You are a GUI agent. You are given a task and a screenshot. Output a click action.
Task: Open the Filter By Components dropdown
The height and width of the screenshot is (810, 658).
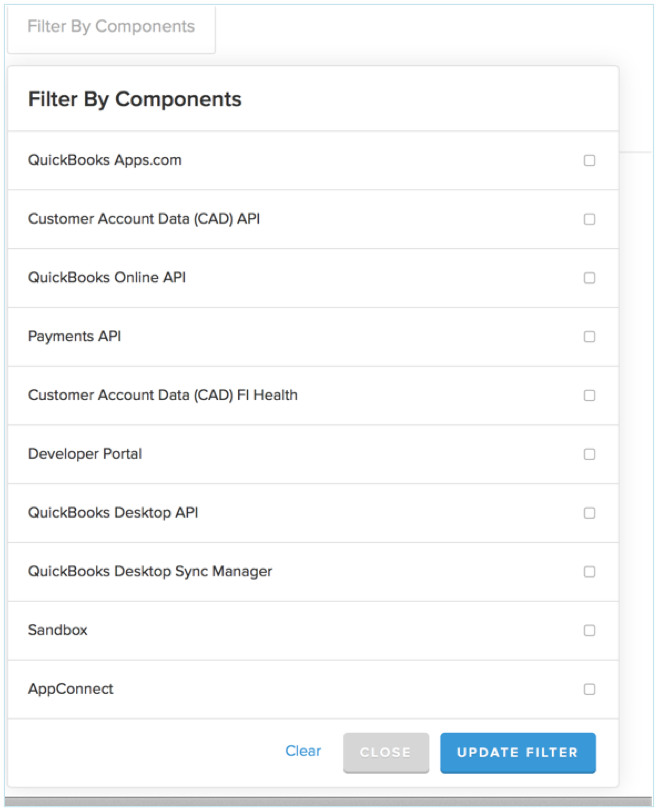point(111,28)
